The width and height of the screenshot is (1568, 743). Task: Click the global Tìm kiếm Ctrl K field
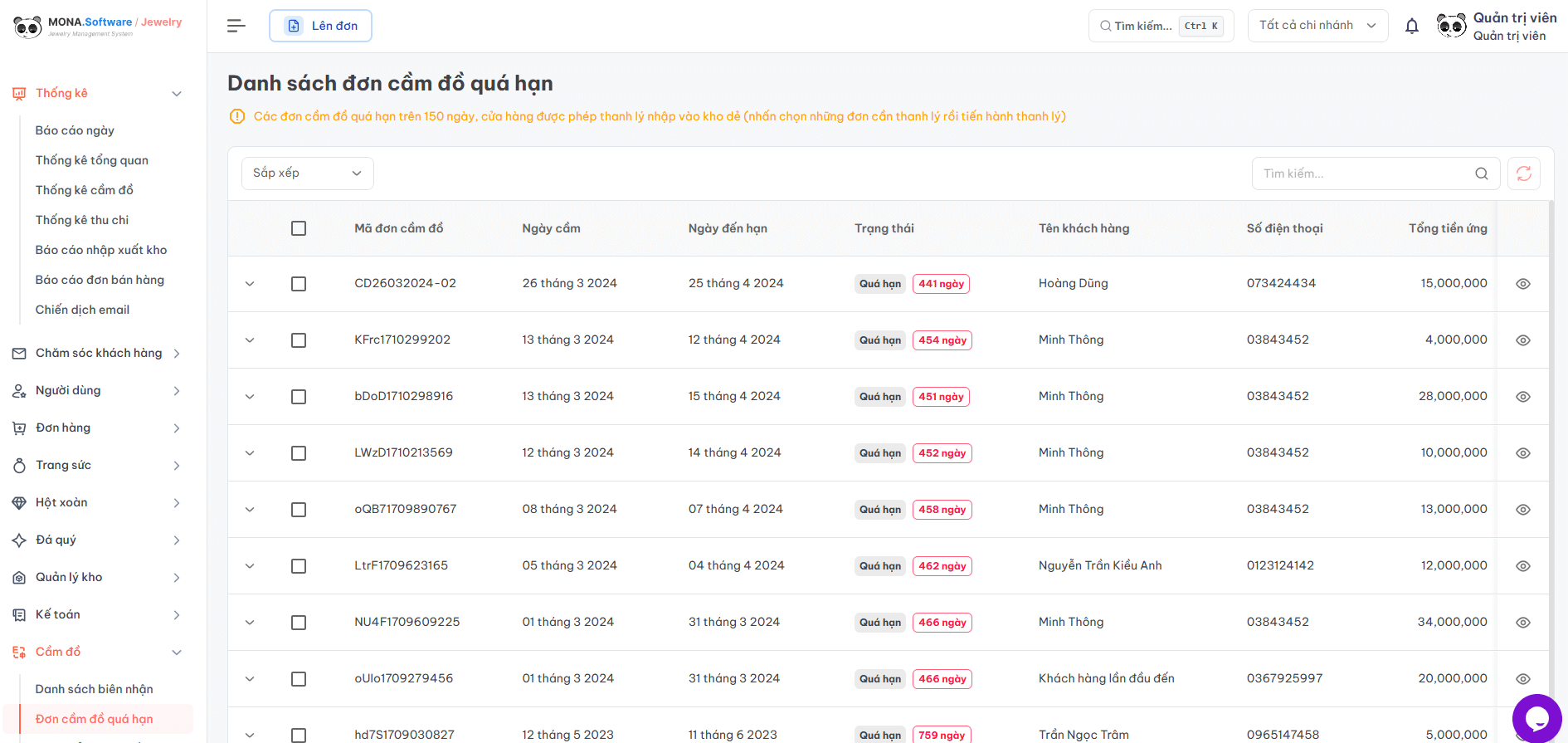coord(1161,26)
